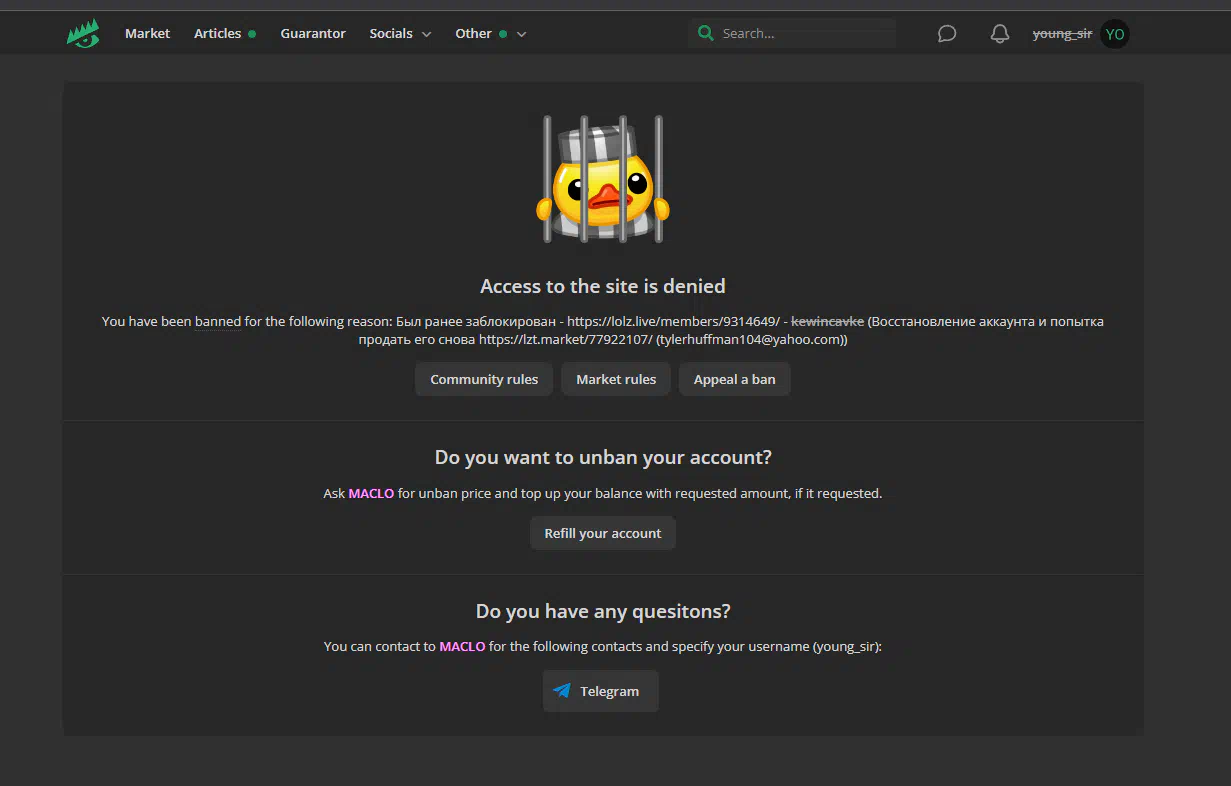This screenshot has width=1231, height=786.
Task: Click the underlined word banned
Action: tap(218, 321)
